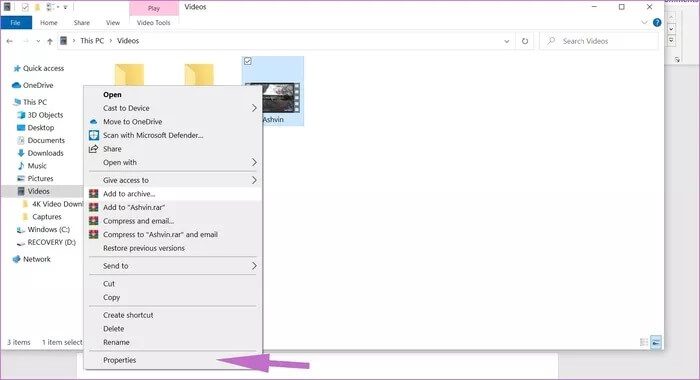
Task: Open Windows (C:) drive in sidebar
Action: (48, 229)
